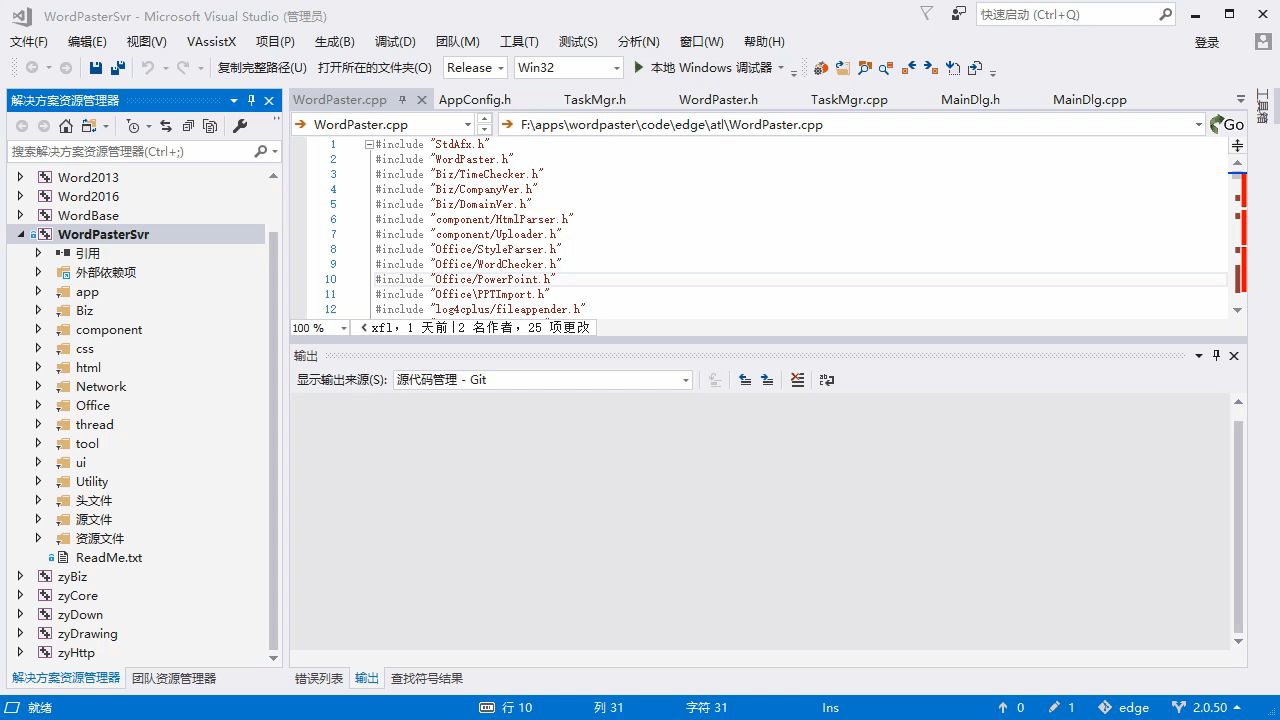The width and height of the screenshot is (1280, 720).
Task: Click the VAssistX Go button
Action: coord(1226,125)
